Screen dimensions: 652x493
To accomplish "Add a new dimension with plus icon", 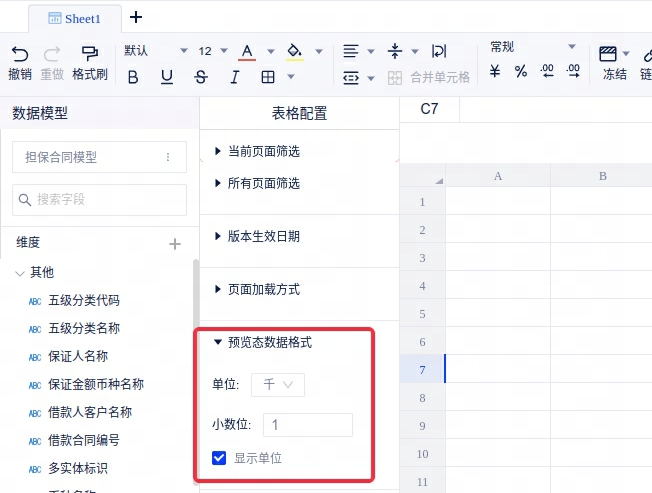I will click(x=175, y=243).
